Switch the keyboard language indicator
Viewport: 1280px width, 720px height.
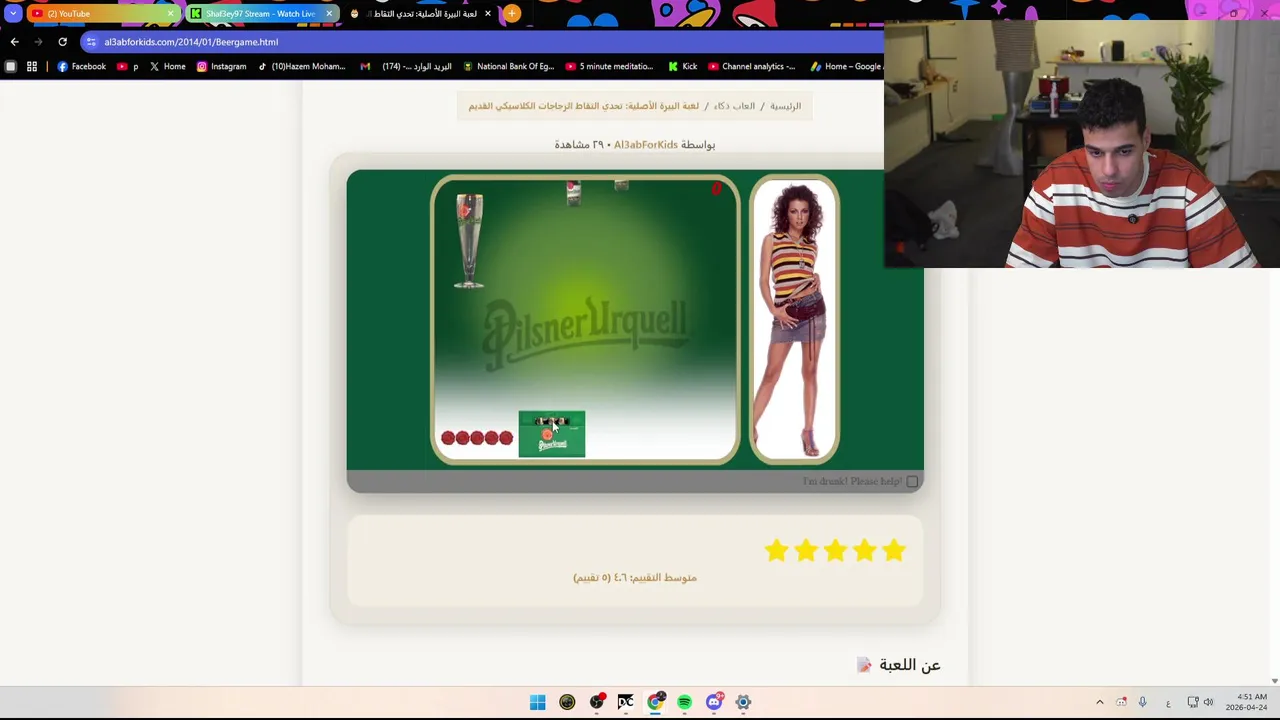pos(1168,703)
